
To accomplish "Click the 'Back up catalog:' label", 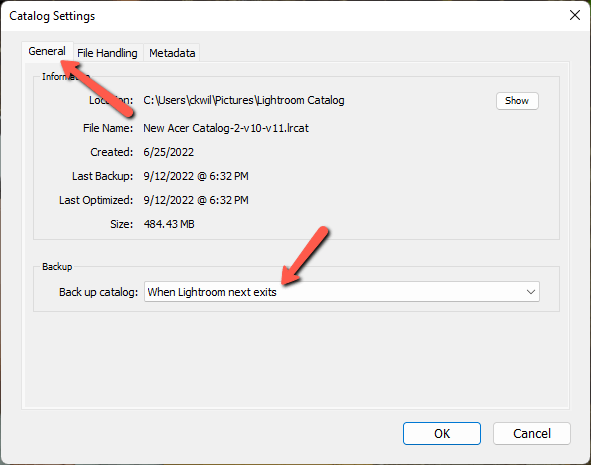I will [98, 292].
